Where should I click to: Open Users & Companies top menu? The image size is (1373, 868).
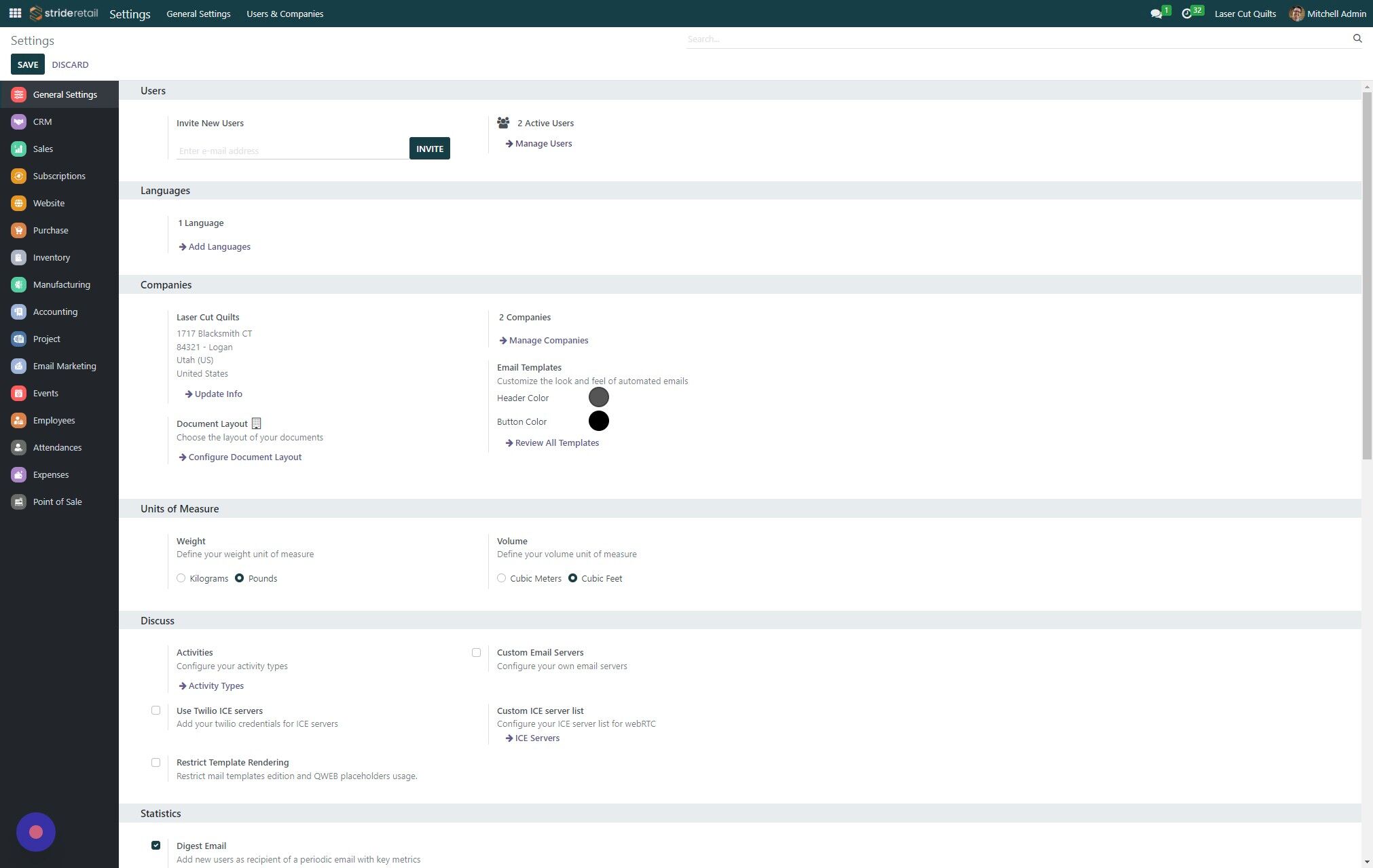point(285,14)
